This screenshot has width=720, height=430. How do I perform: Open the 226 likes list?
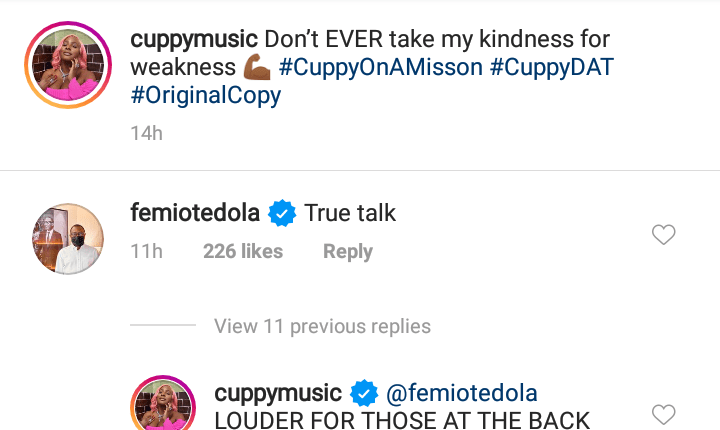click(x=243, y=252)
